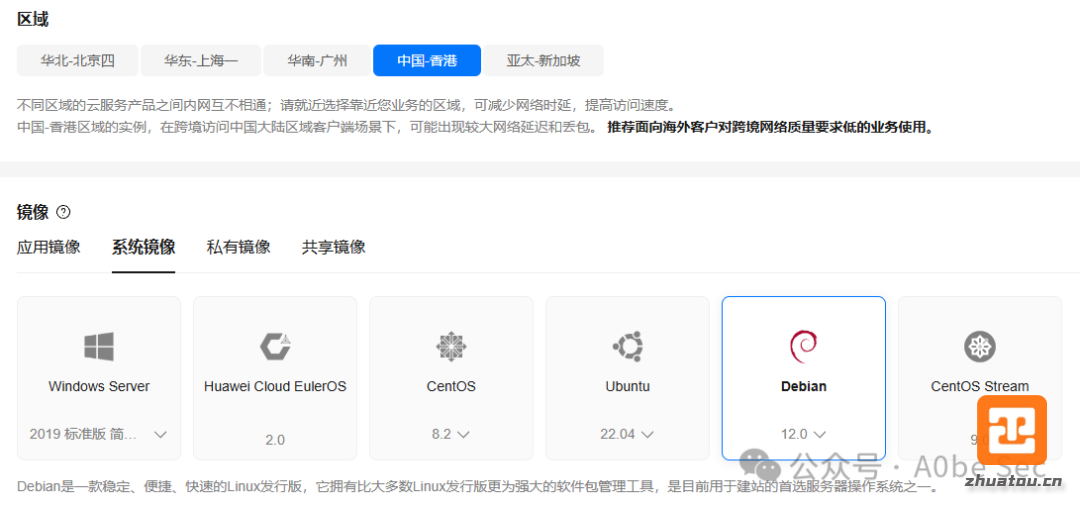Choose the Ubuntu image name

[627, 386]
